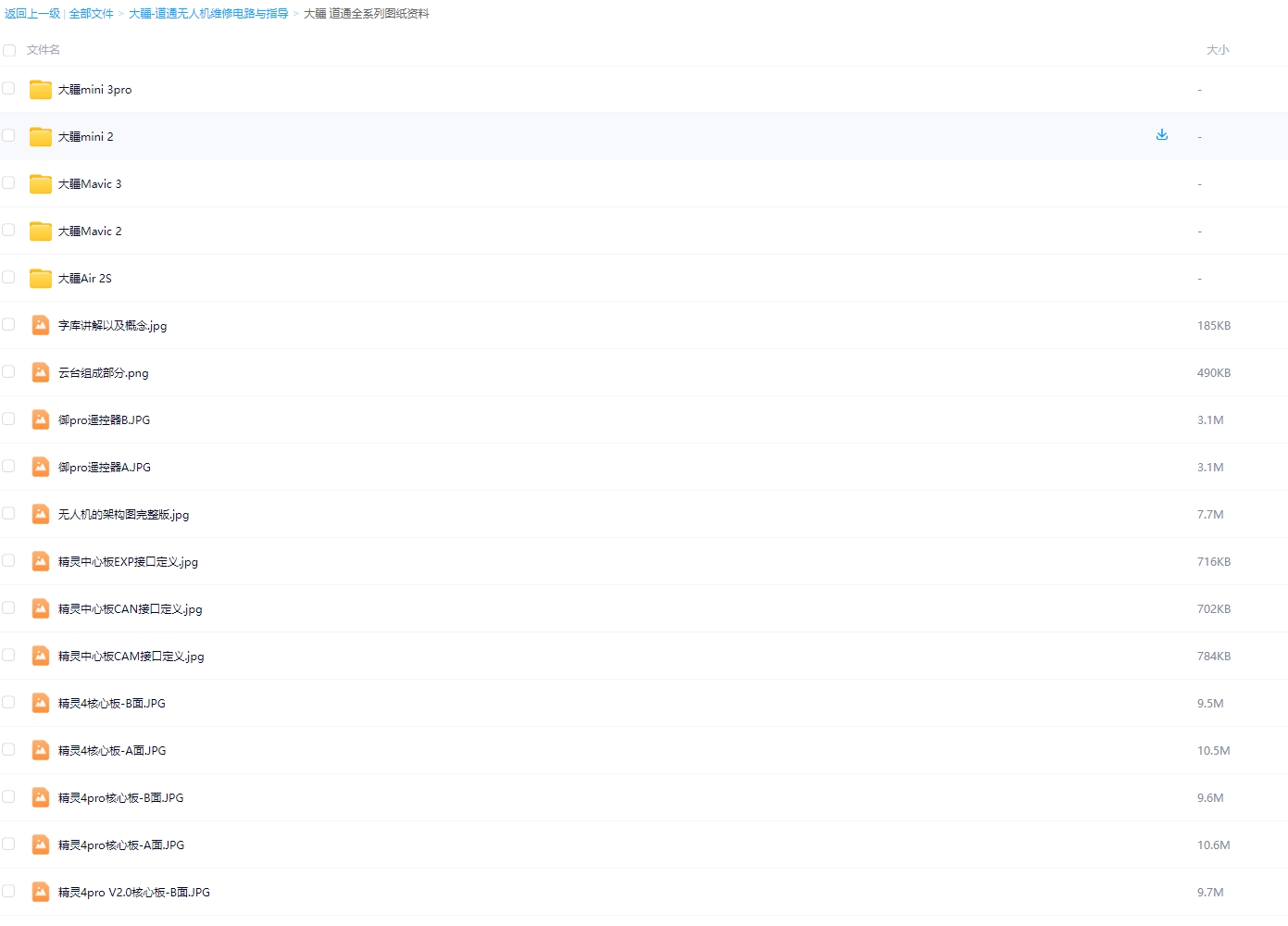Click the 7.7M size value
This screenshot has width=1288, height=926.
point(1210,515)
